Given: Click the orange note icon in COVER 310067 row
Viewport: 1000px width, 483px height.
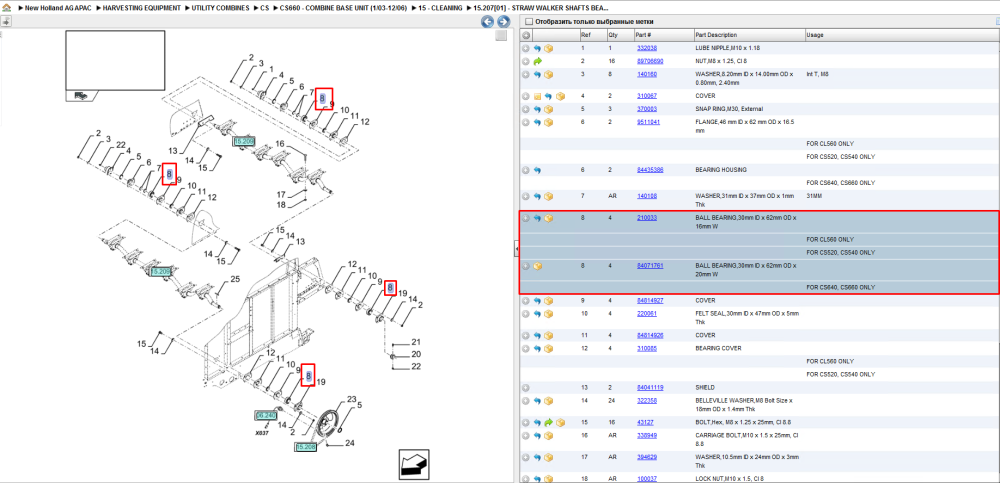Looking at the screenshot, I should point(537,96).
